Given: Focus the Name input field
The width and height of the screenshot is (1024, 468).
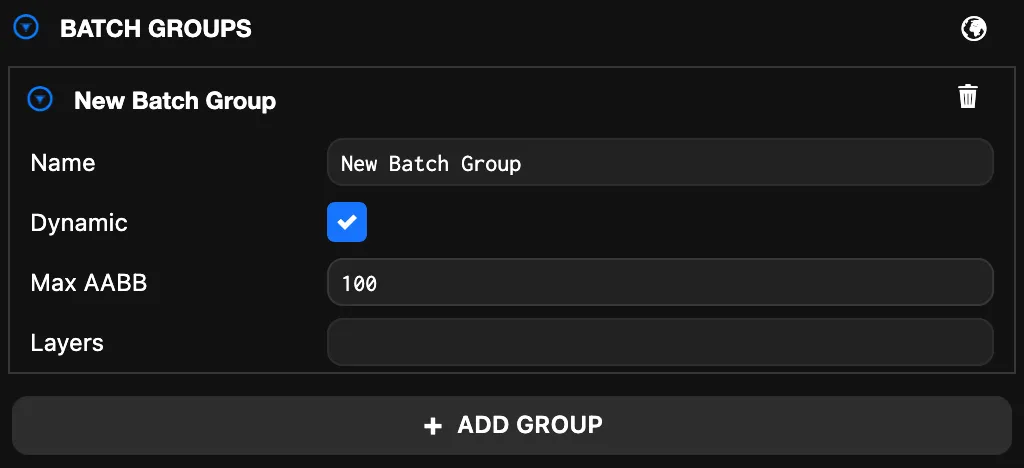Looking at the screenshot, I should pos(660,162).
